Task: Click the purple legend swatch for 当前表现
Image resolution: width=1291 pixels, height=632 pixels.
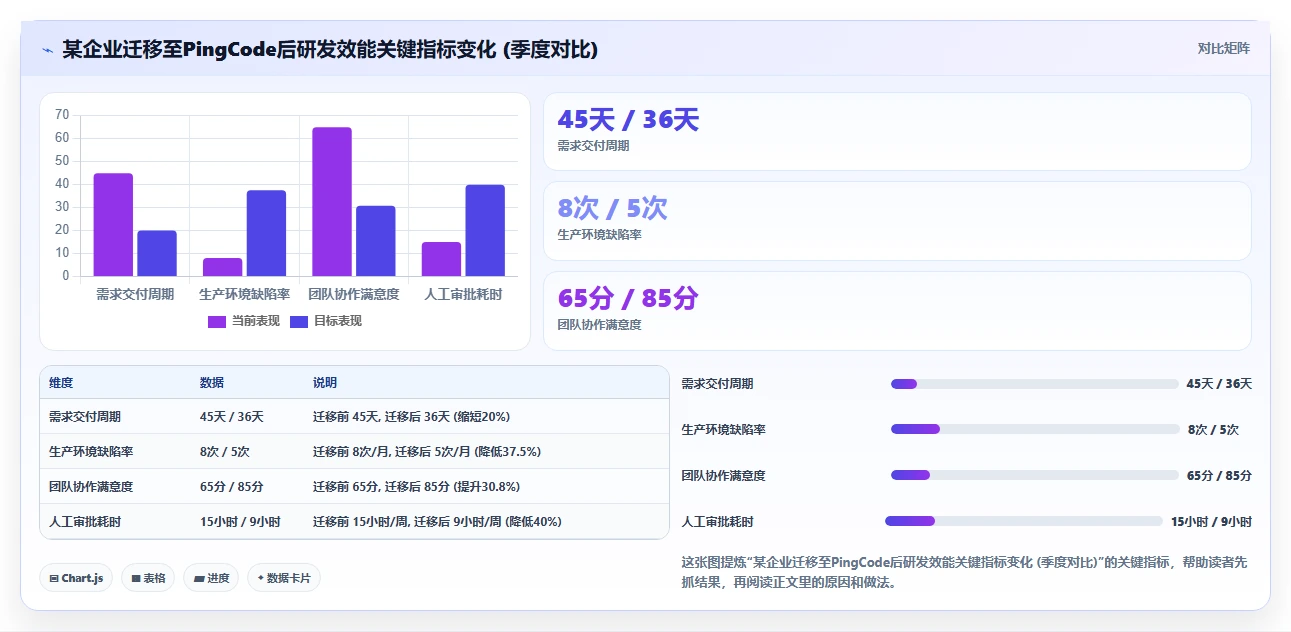Action: 217,321
